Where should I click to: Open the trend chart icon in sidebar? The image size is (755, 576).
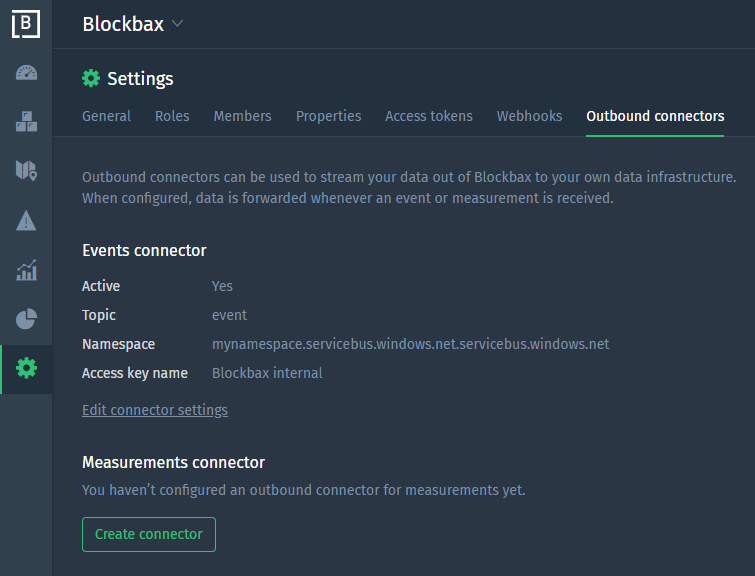[26, 270]
